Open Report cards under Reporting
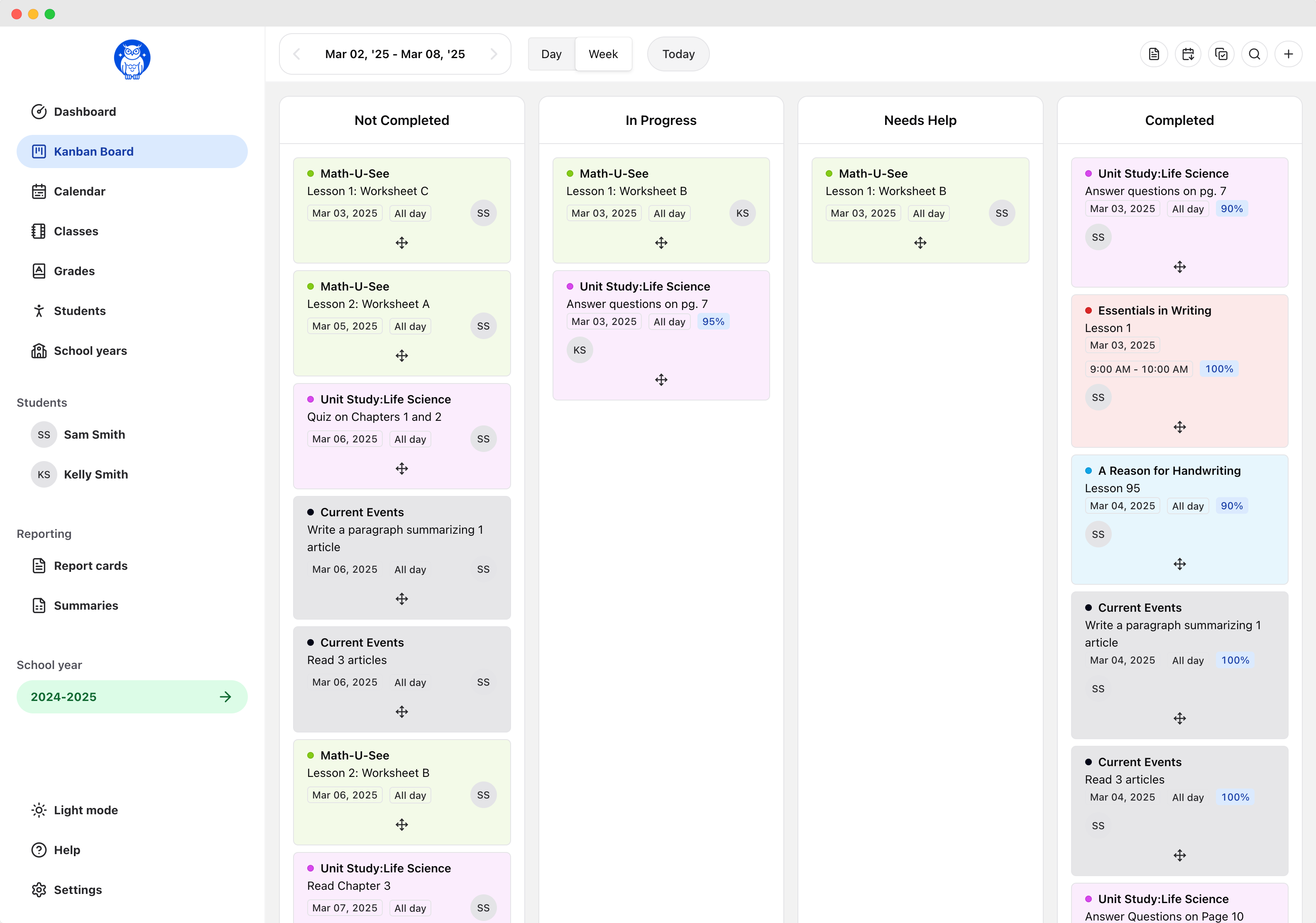The image size is (1316, 923). (x=91, y=566)
